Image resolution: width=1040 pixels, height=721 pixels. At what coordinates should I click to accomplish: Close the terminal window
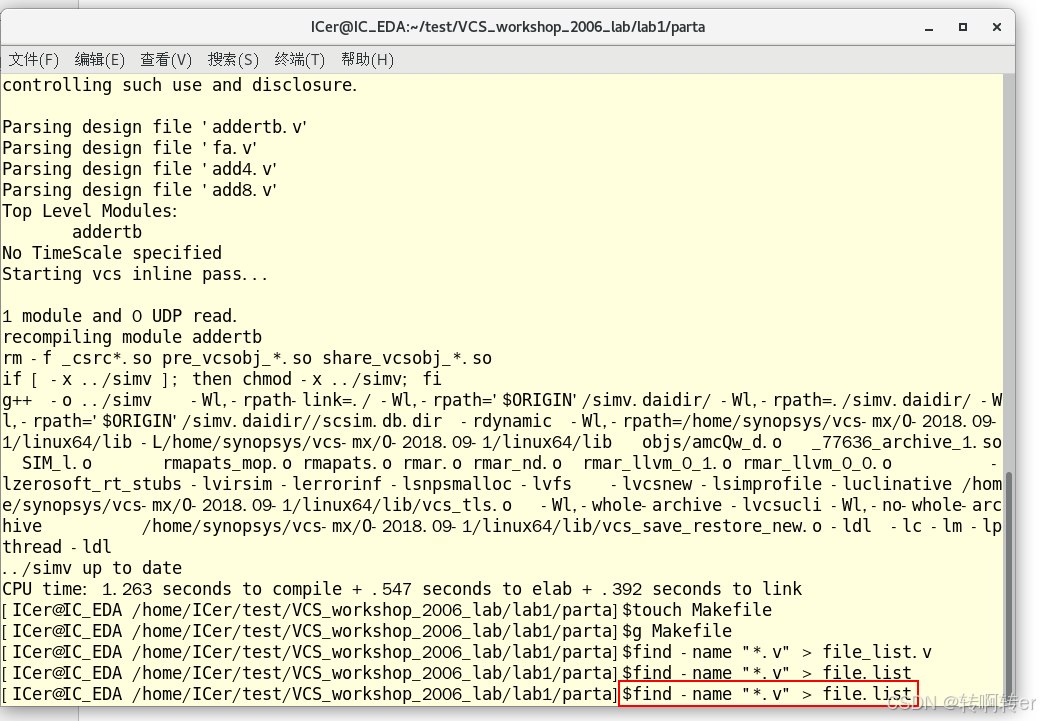pos(996,27)
